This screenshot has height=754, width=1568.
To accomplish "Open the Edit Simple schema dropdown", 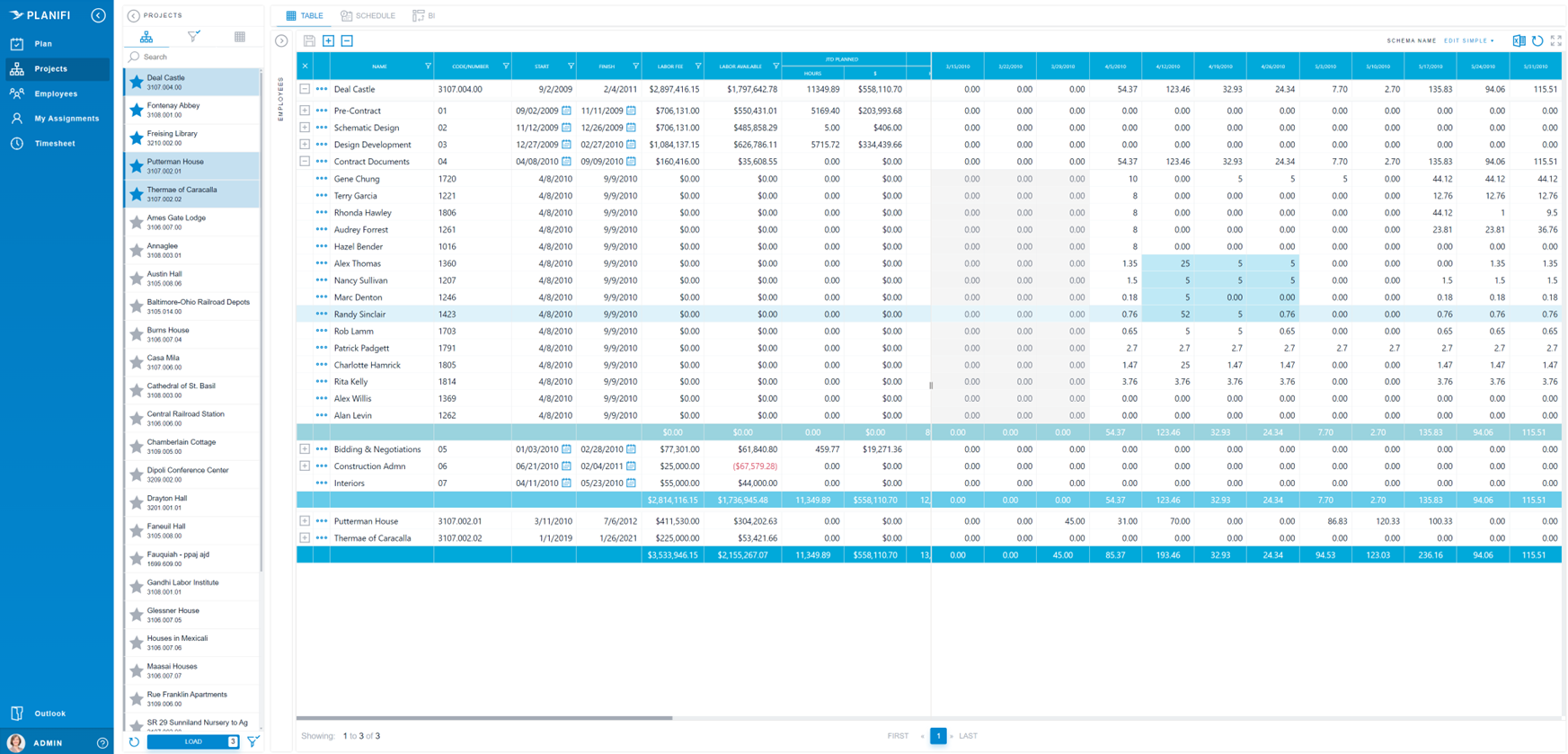I will (x=1468, y=40).
